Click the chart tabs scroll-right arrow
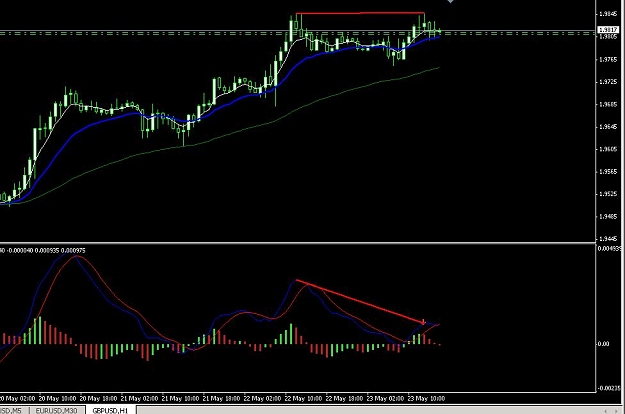Screen dimensions: 625x414 click(618, 410)
